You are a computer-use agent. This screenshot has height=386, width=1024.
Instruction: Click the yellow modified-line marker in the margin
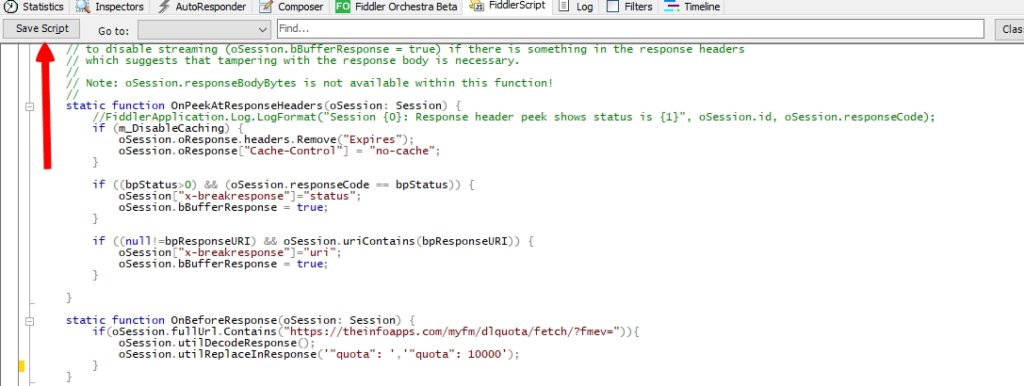click(22, 366)
